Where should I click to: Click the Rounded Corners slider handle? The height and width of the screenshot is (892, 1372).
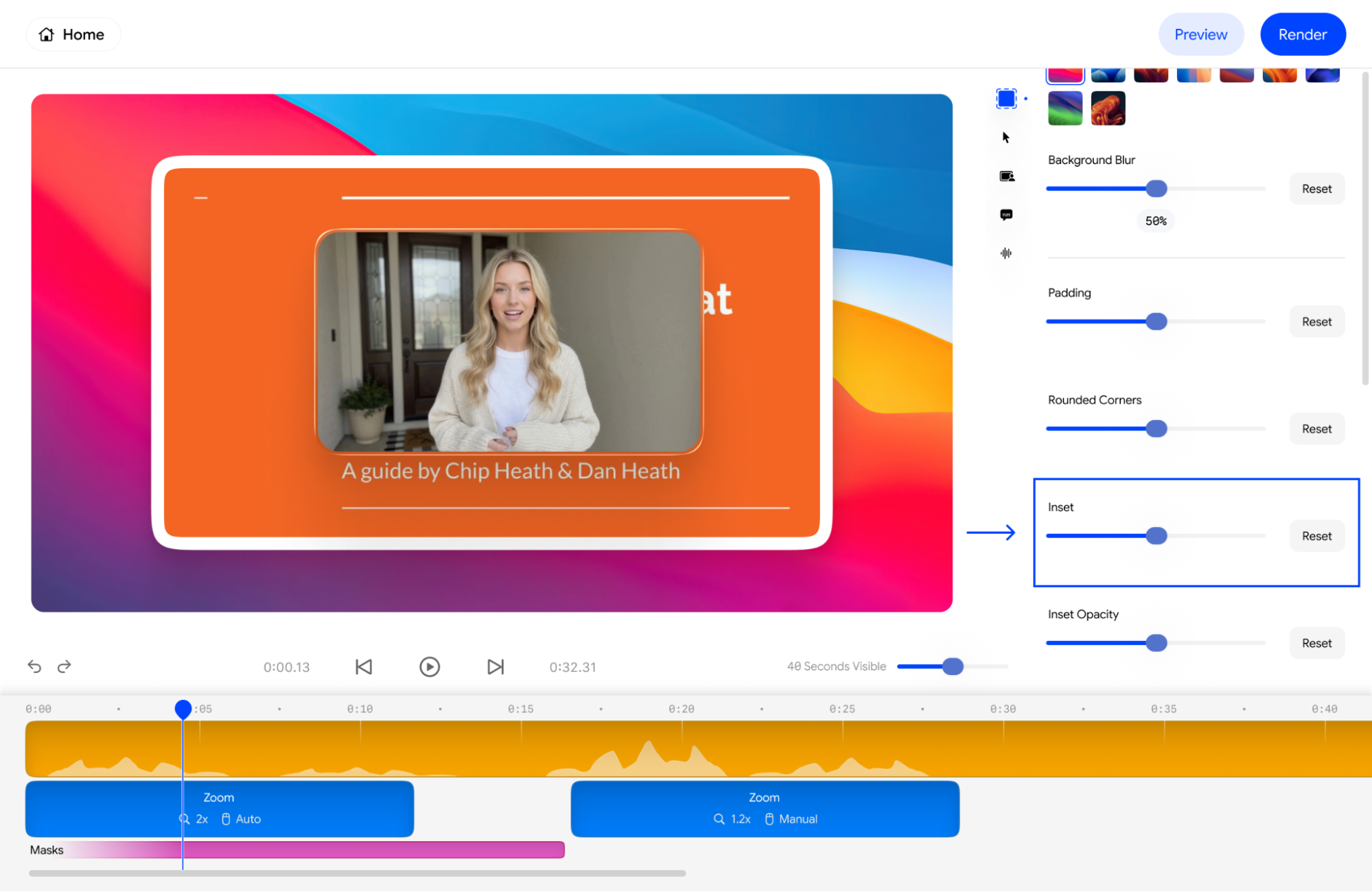coord(1156,429)
